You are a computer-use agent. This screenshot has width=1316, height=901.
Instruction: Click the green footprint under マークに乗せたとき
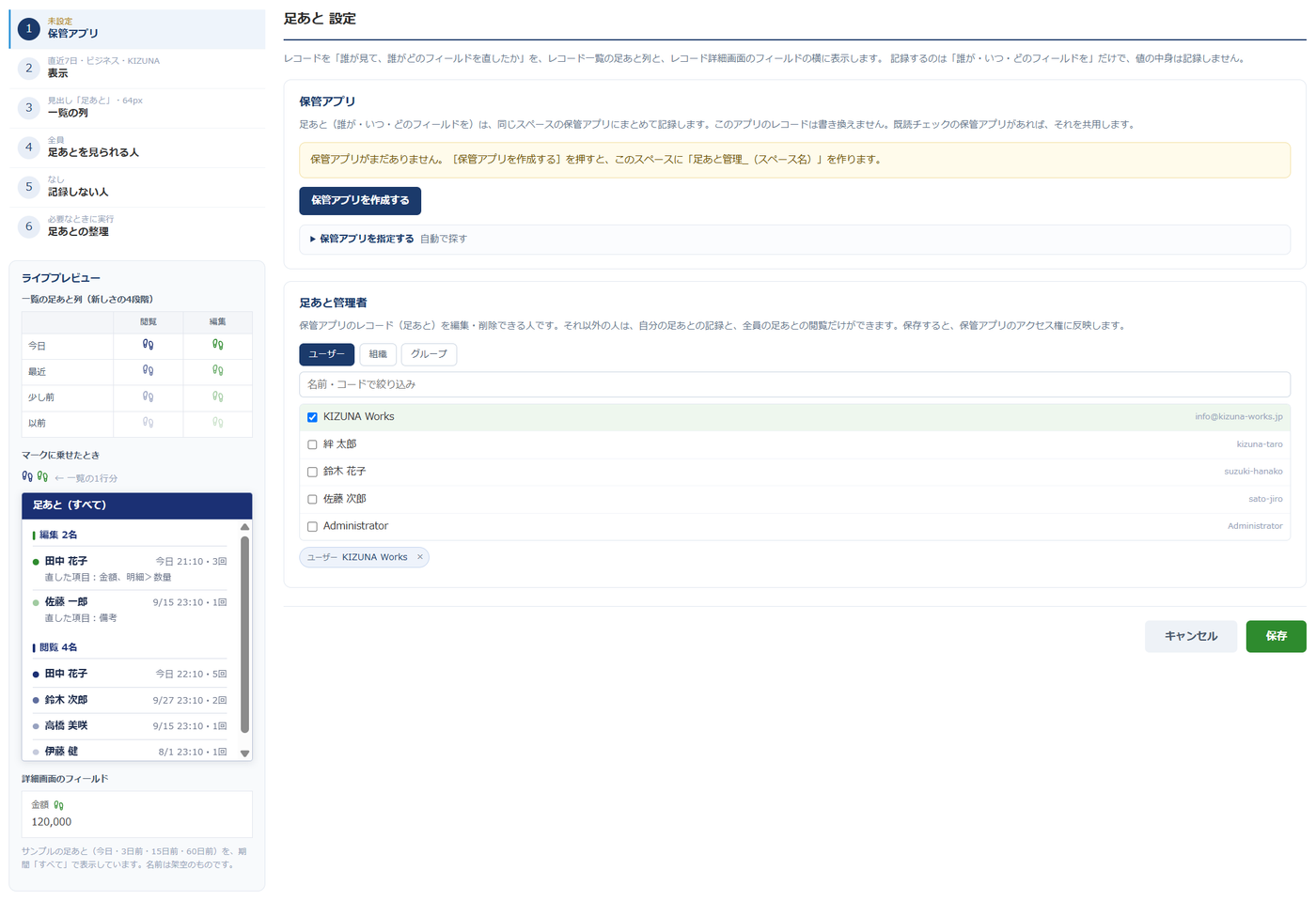pyautogui.click(x=42, y=477)
